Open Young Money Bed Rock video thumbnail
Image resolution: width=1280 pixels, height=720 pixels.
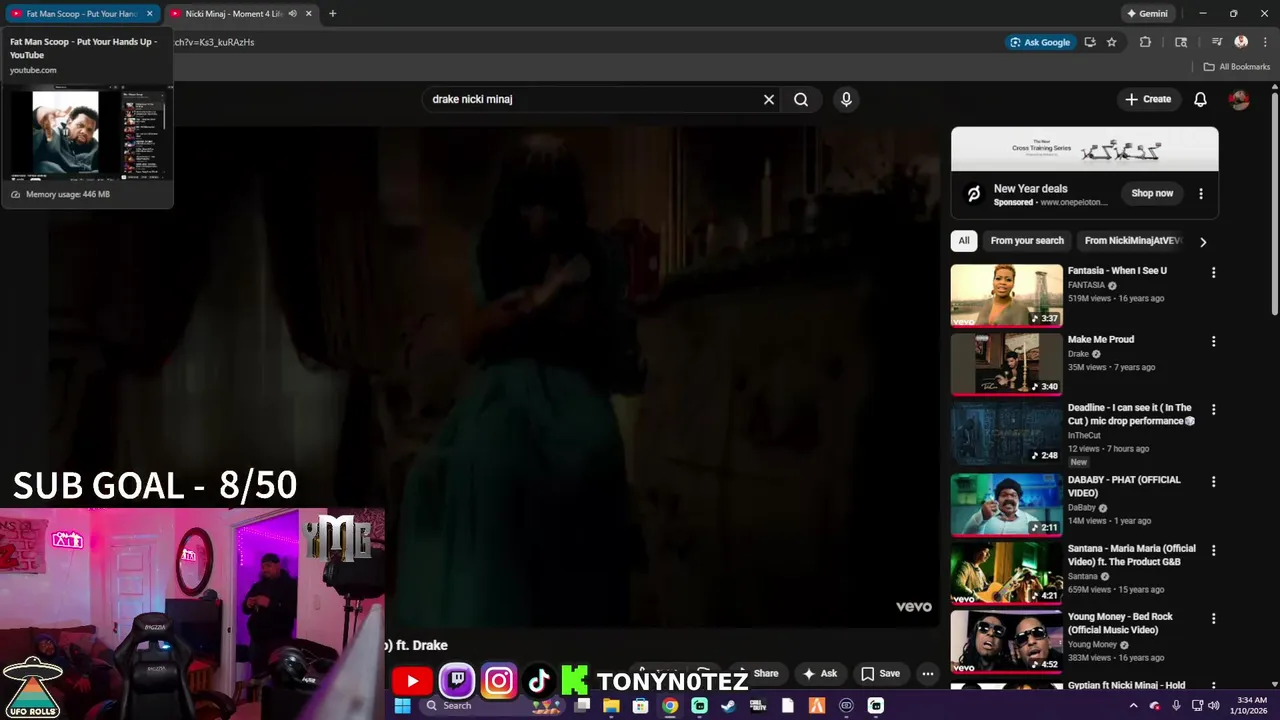[1006, 641]
